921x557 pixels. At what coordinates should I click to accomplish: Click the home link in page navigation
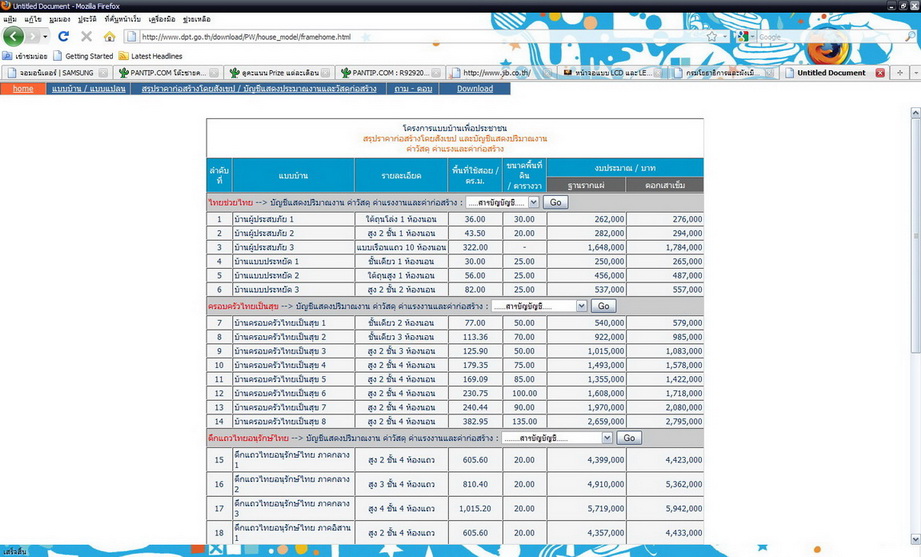click(x=23, y=89)
